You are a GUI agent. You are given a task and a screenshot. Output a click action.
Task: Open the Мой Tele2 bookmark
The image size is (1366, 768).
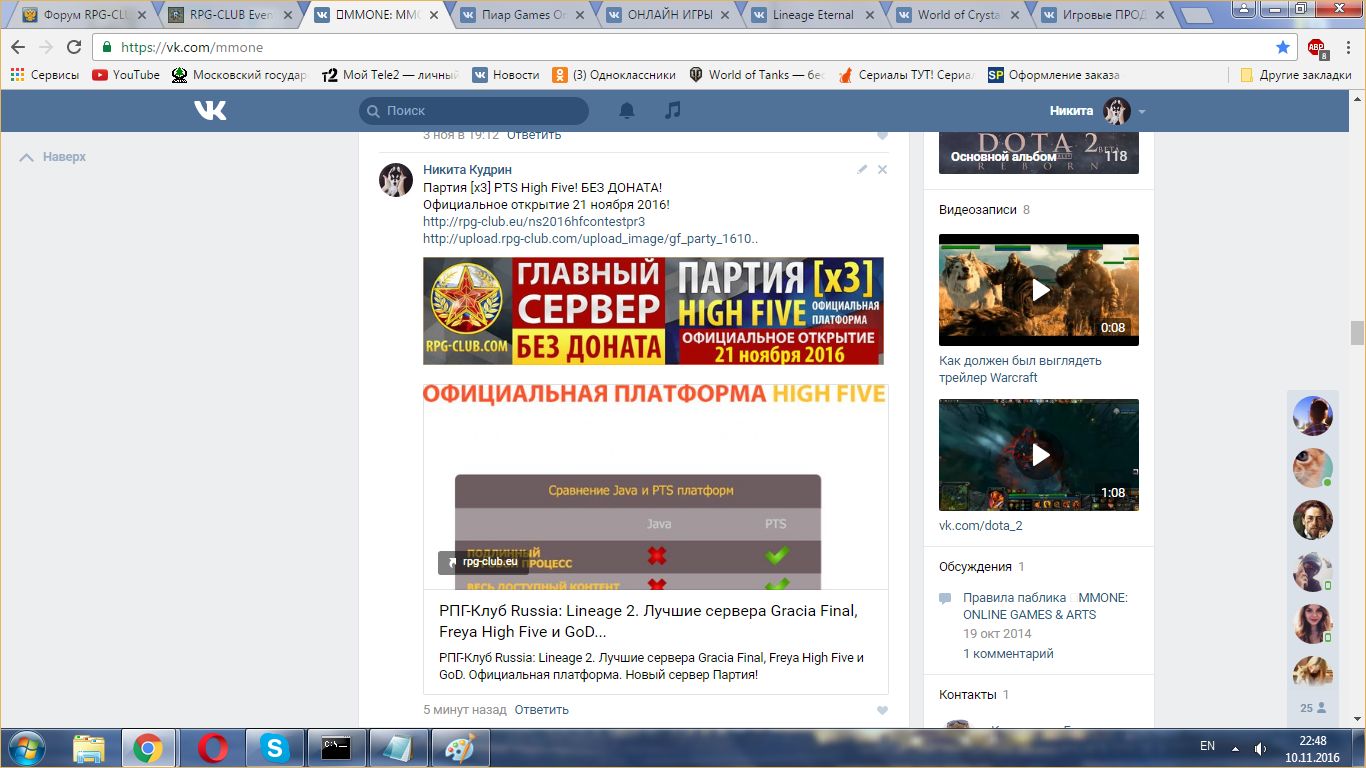click(x=390, y=75)
